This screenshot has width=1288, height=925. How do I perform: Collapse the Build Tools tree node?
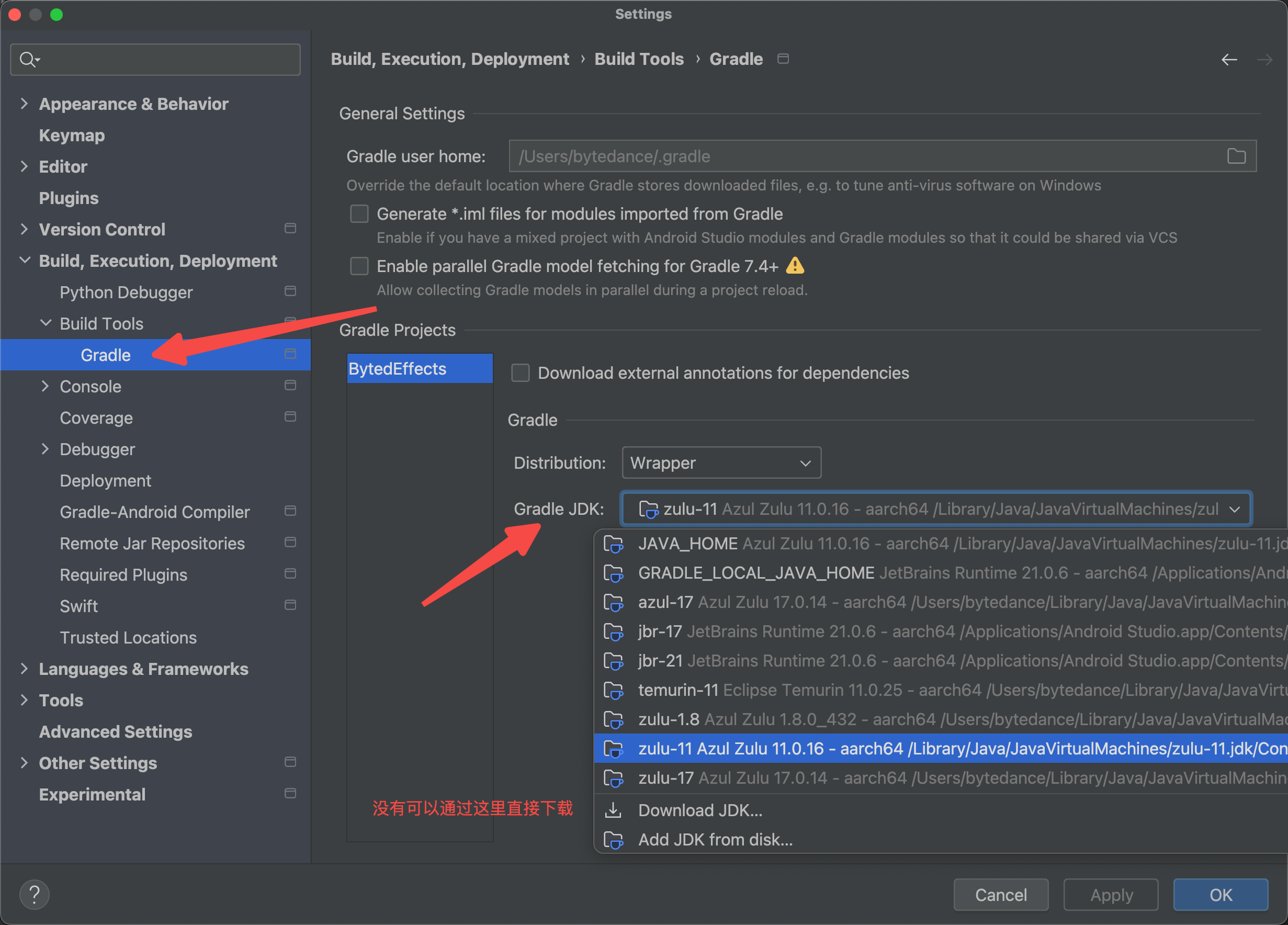[46, 323]
